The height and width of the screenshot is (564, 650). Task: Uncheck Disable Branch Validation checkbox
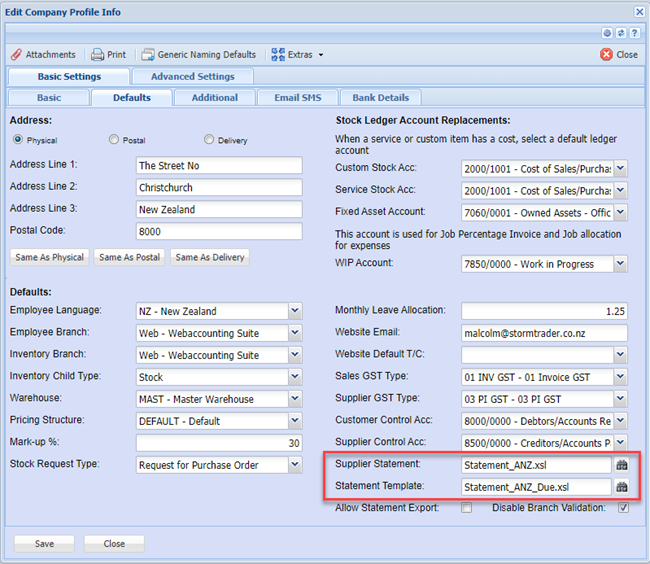click(x=623, y=508)
